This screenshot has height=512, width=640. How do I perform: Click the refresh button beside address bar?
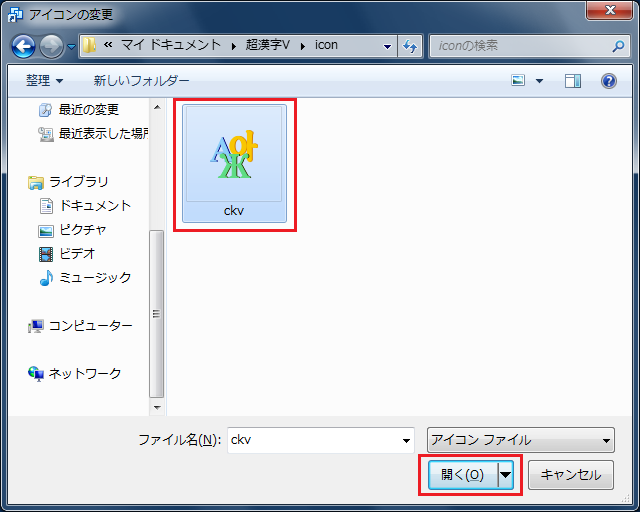[x=410, y=46]
